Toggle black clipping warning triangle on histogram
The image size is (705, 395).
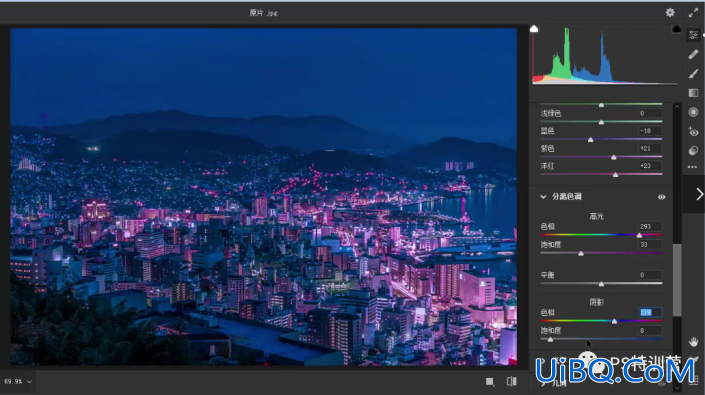[x=676, y=29]
